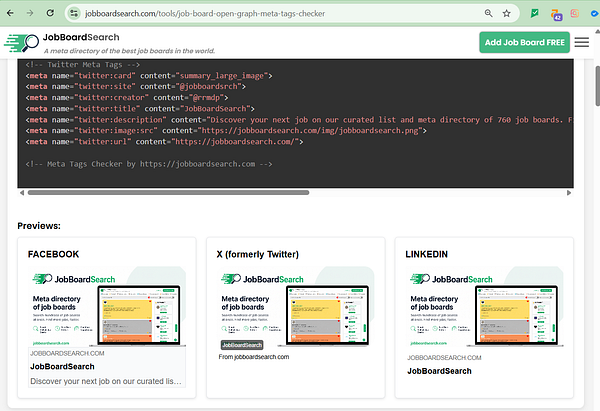Click the code box right scroll arrow
Viewport: 600px width, 411px height.
coord(569,192)
